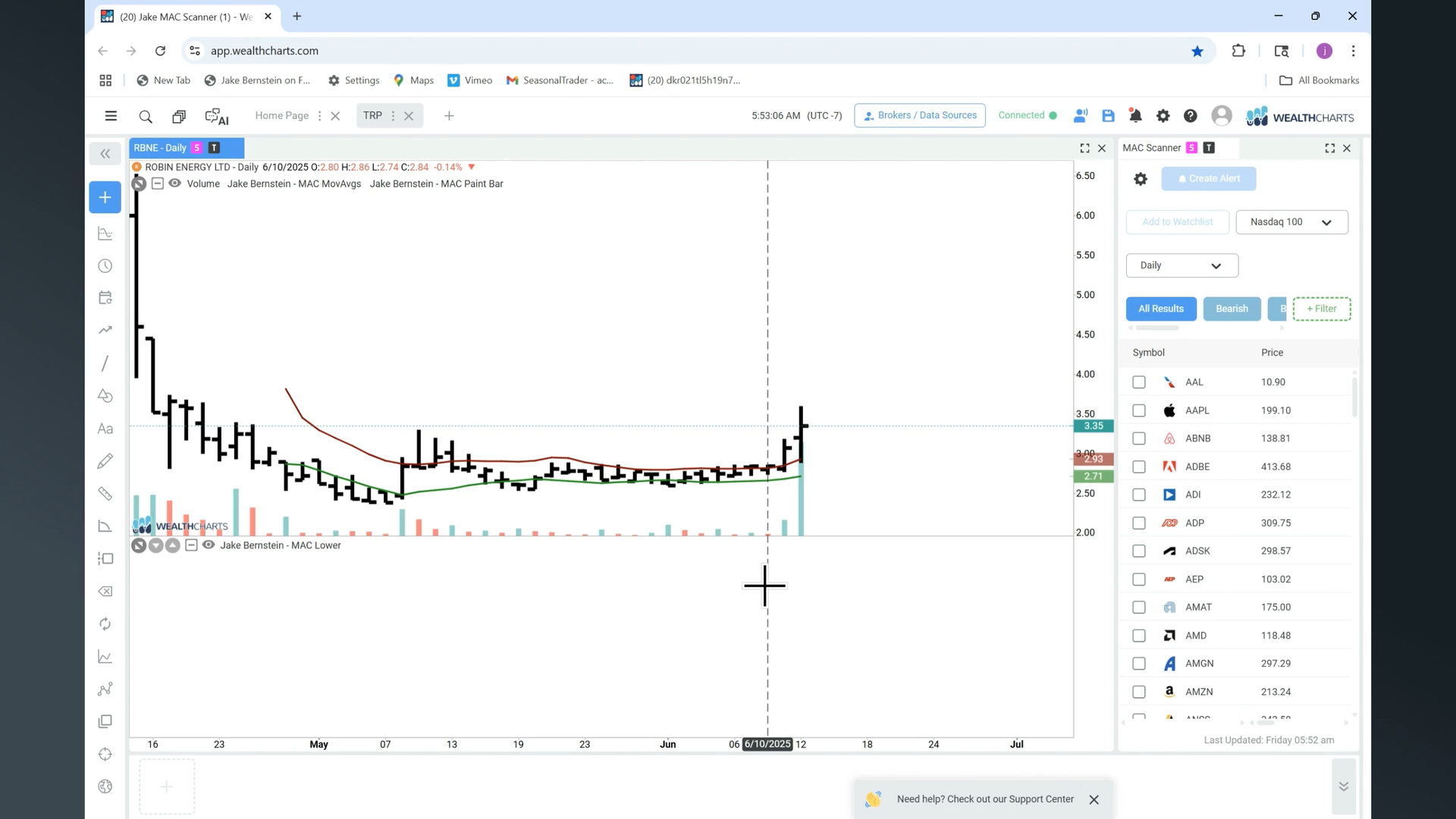
Task: Open MAC Scanner settings gear
Action: (x=1141, y=179)
